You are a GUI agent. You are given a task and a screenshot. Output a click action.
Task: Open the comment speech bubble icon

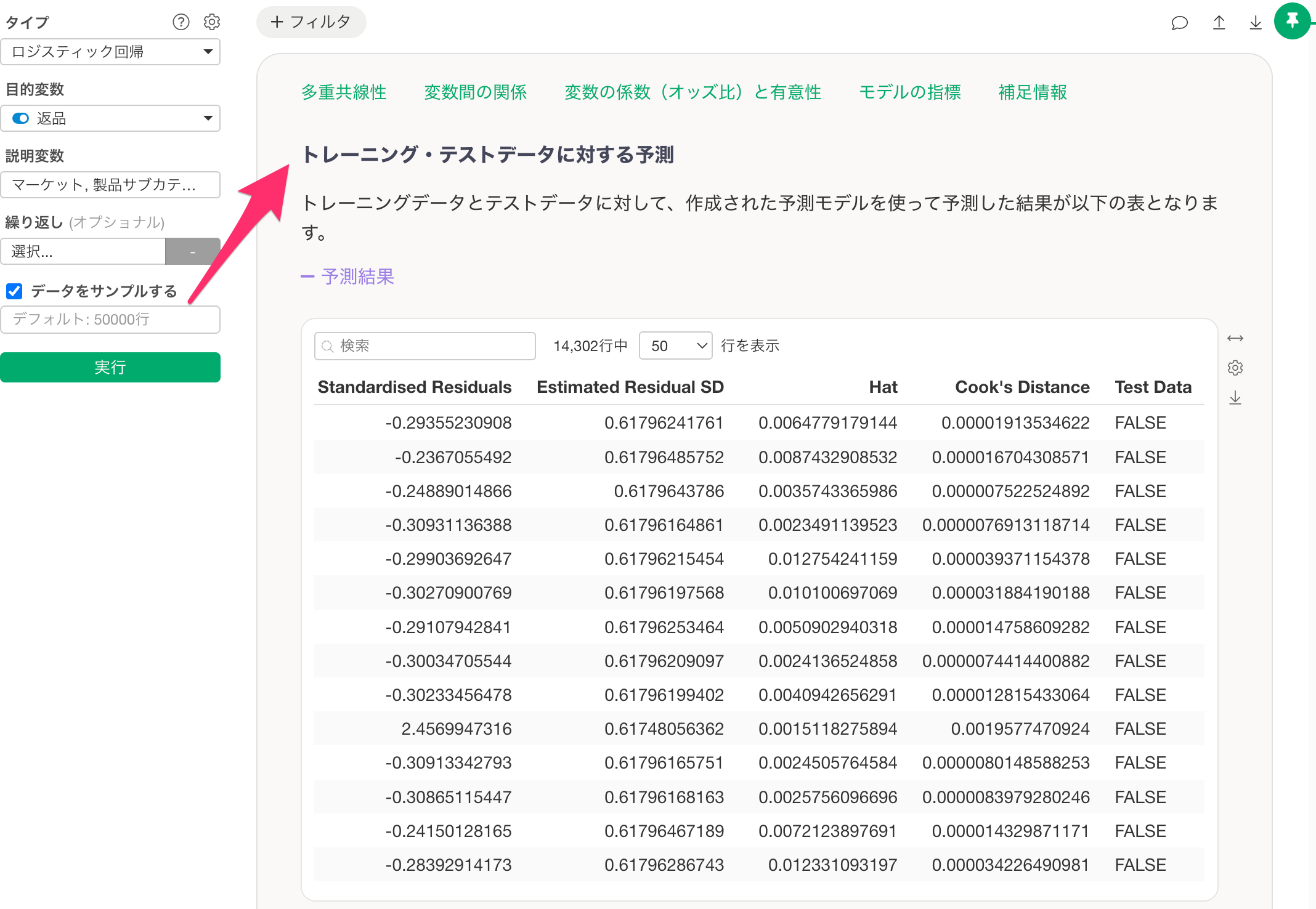[x=1179, y=23]
